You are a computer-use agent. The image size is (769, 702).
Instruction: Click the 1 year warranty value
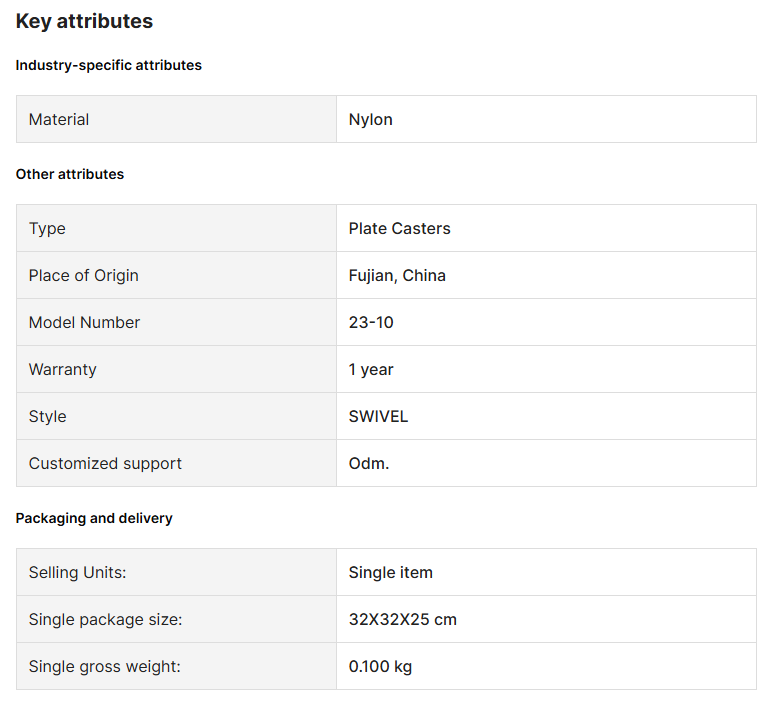(371, 369)
